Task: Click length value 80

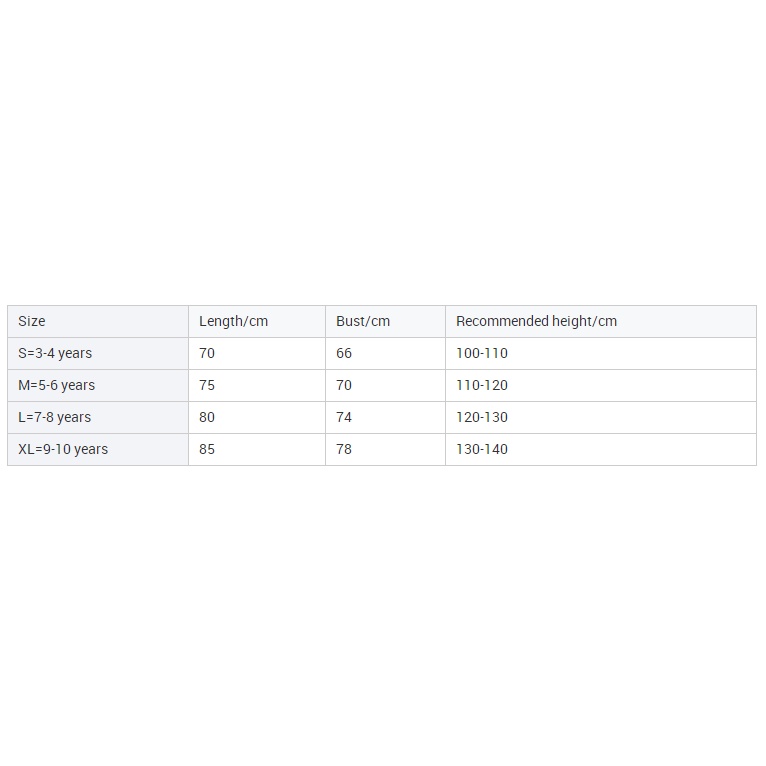Action: click(x=207, y=417)
